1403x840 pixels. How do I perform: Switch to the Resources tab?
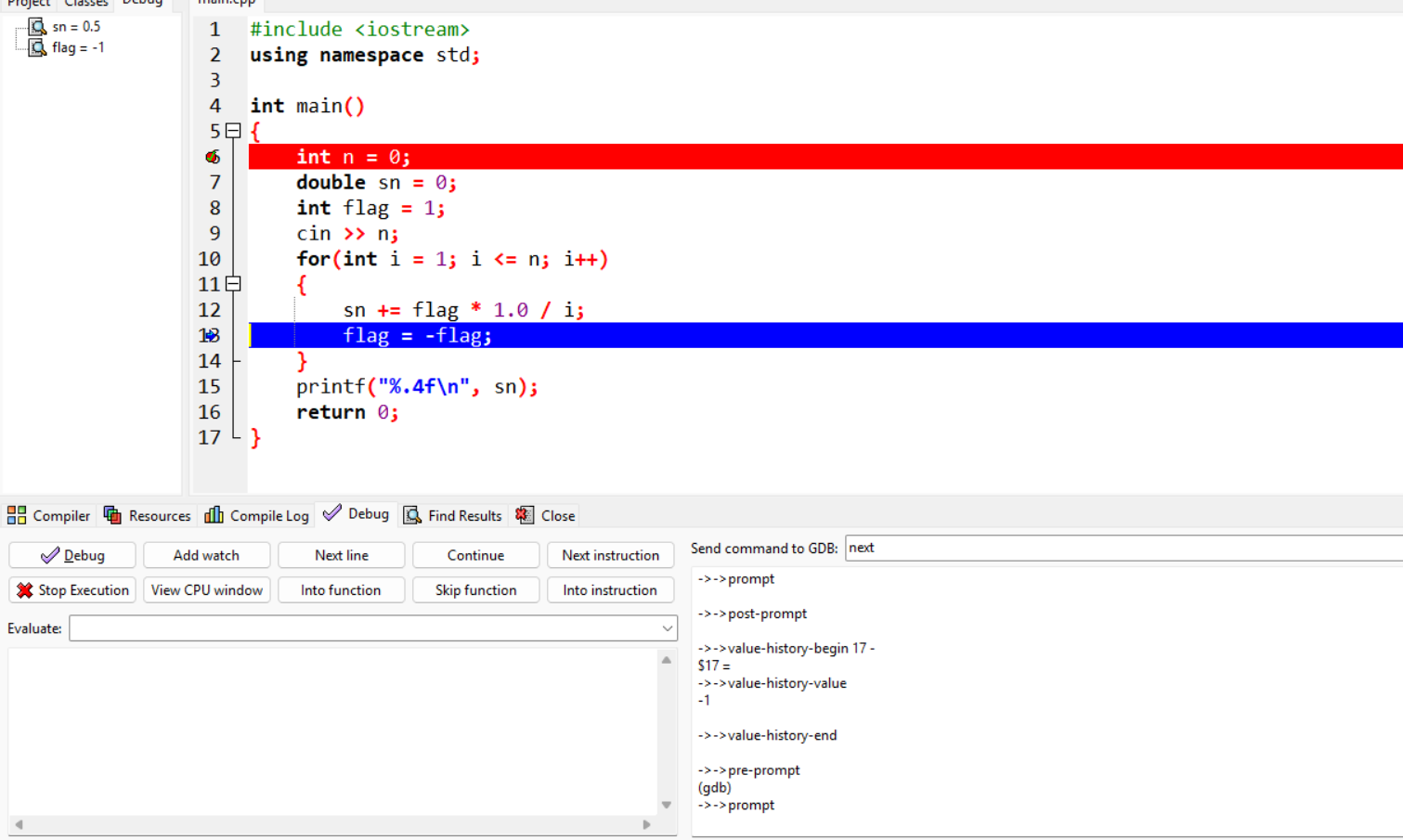tap(148, 515)
